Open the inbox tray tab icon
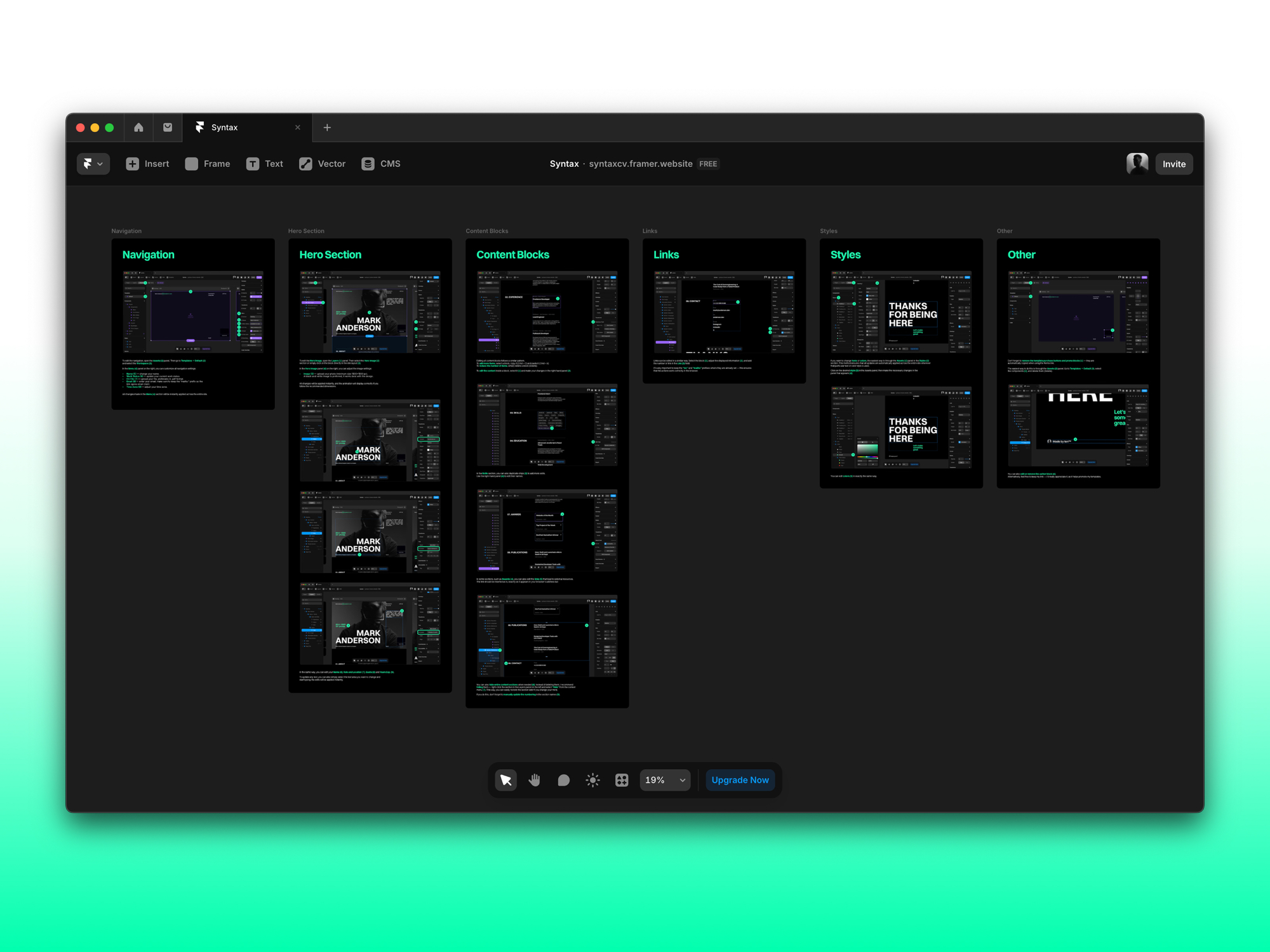 pyautogui.click(x=168, y=128)
